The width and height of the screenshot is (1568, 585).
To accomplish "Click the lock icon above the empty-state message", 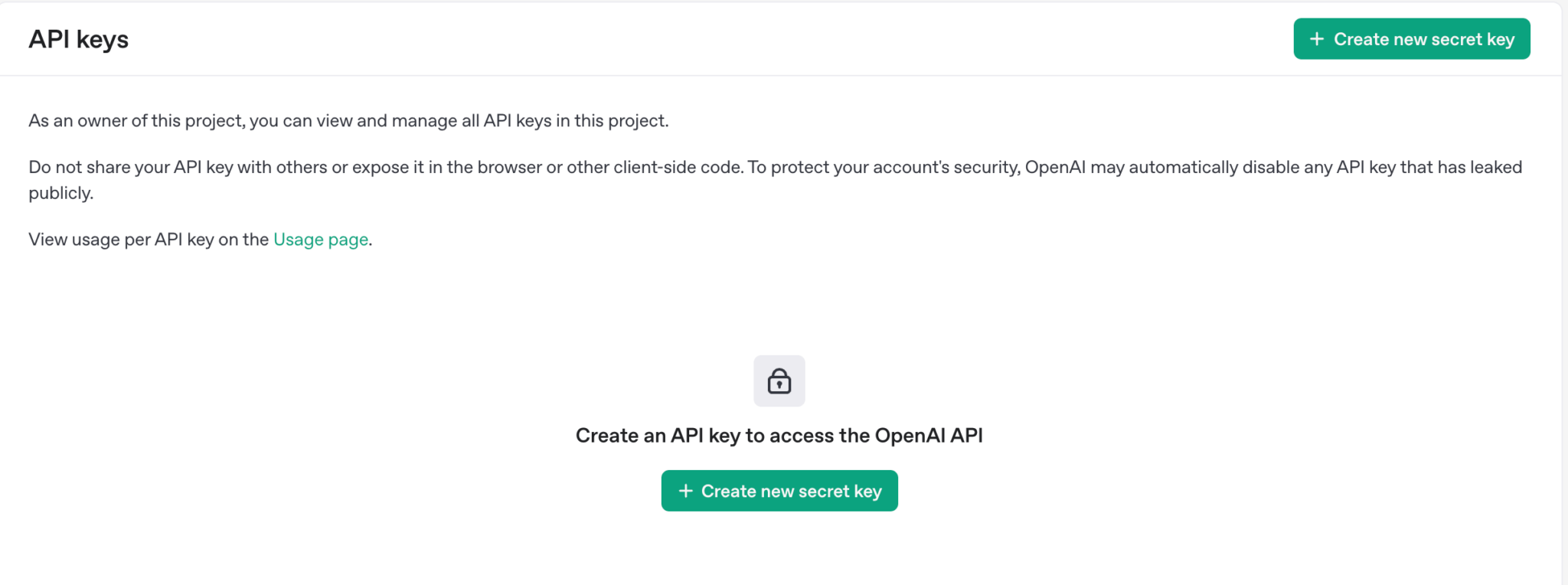I will pyautogui.click(x=779, y=381).
